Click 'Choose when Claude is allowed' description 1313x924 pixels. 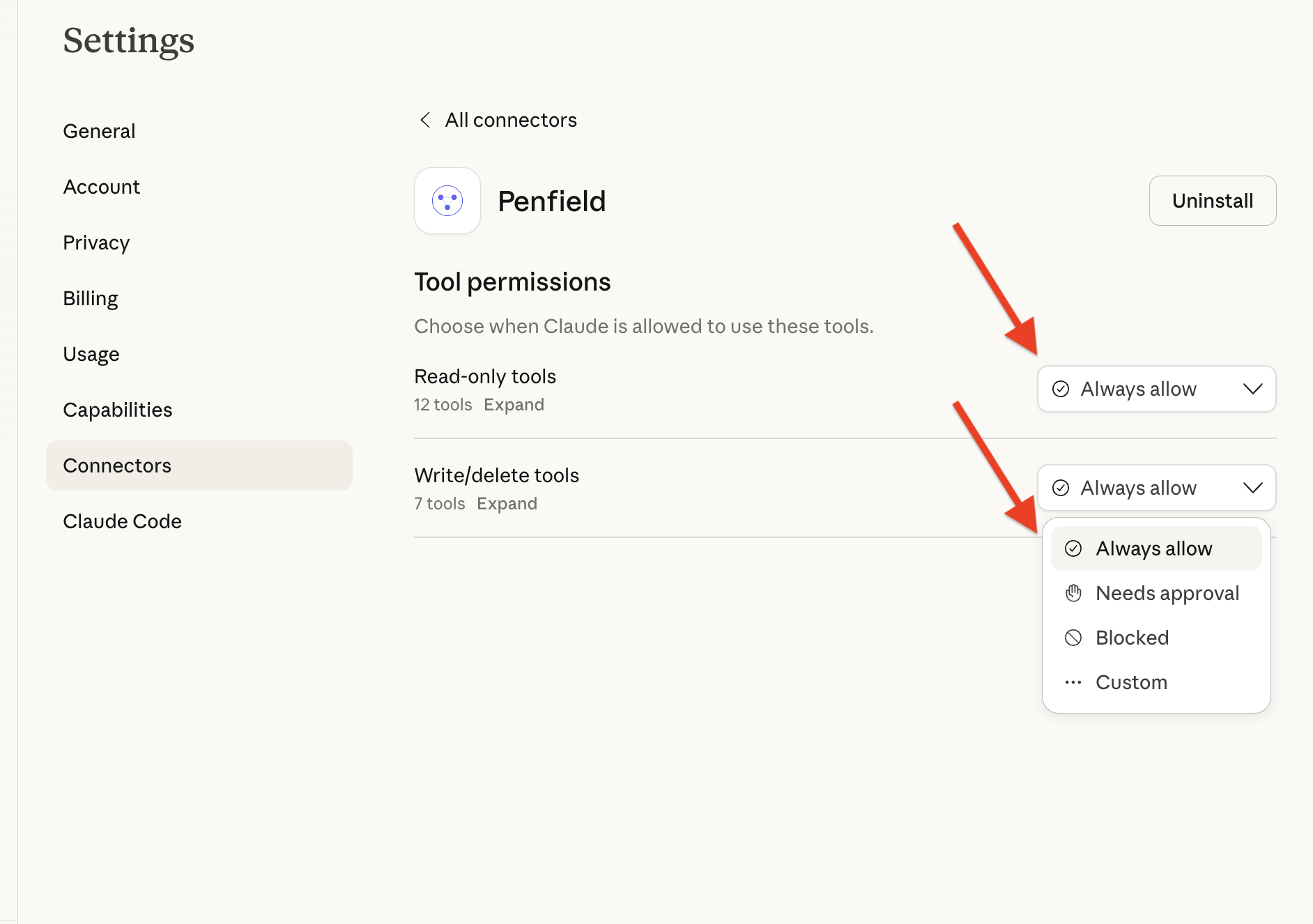(x=643, y=326)
